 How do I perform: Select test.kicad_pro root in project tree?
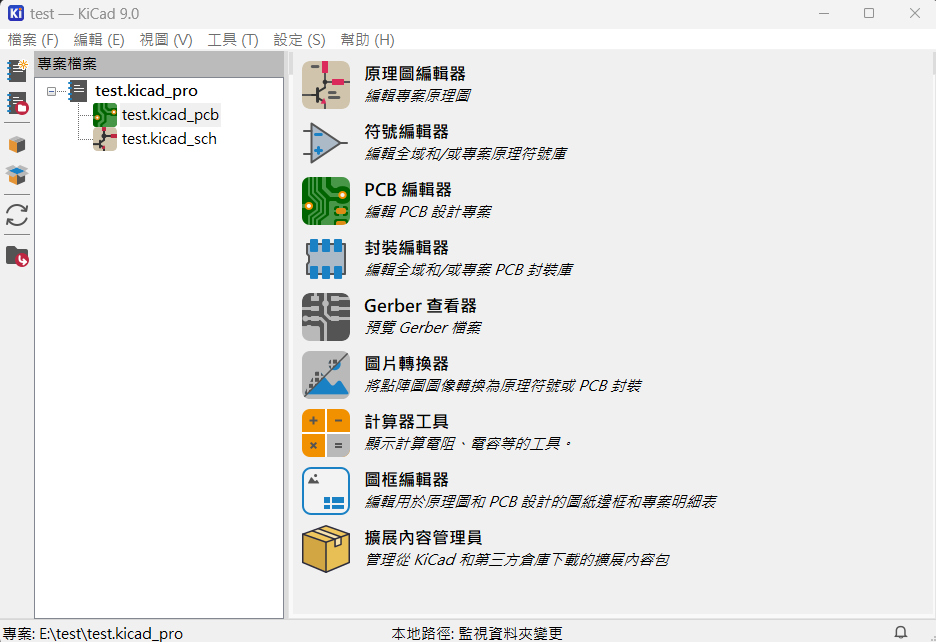146,91
